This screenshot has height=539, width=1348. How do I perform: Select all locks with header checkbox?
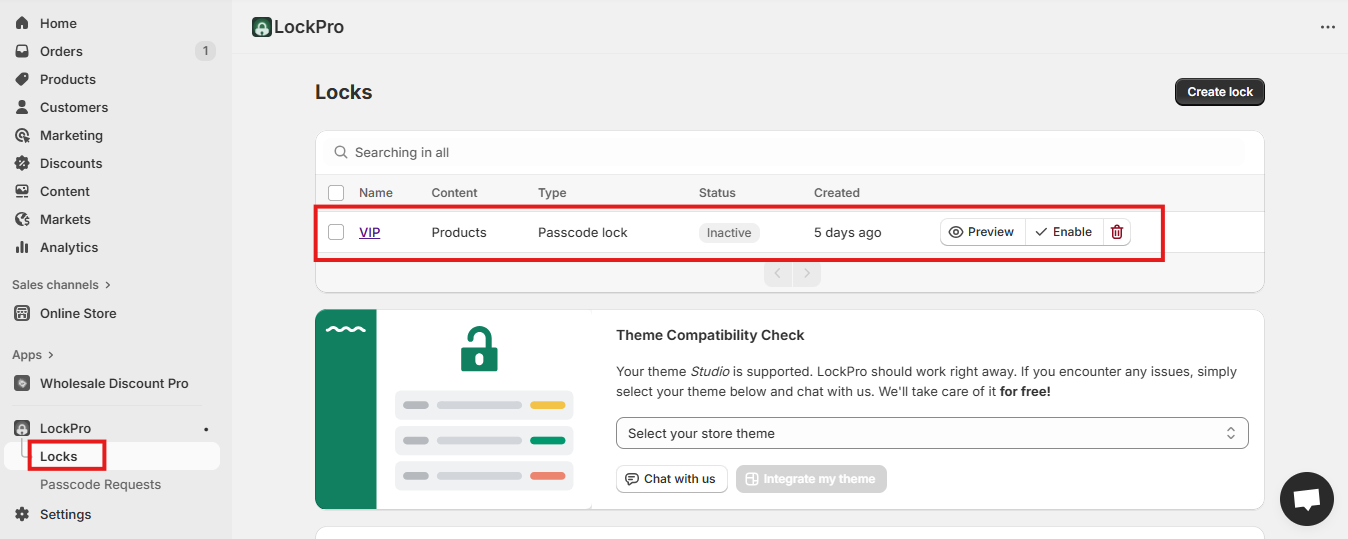click(336, 193)
